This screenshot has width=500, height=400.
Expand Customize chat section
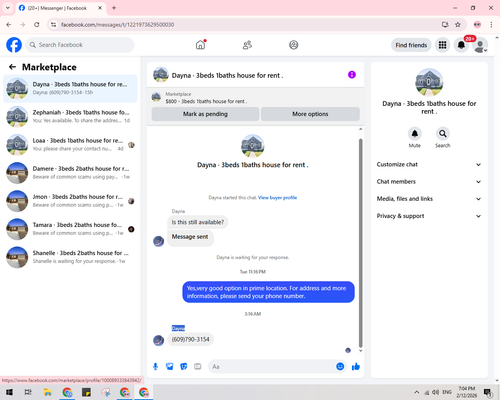coord(429,164)
